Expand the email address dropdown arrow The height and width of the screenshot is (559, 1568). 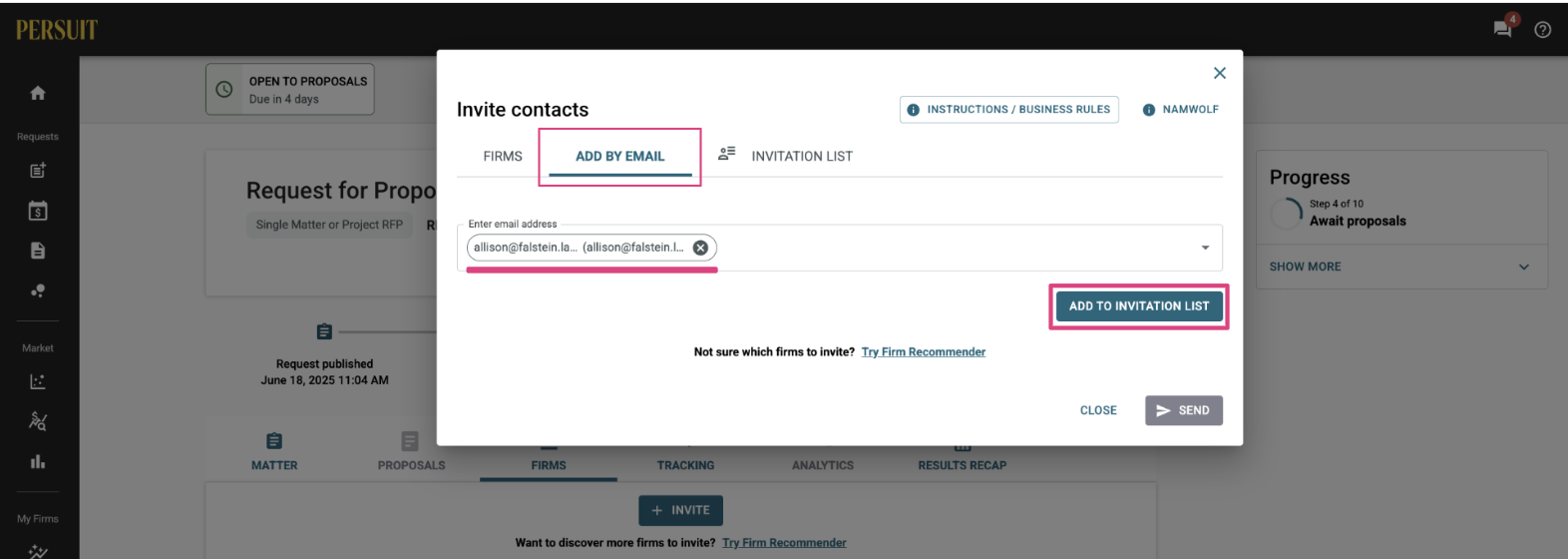(x=1205, y=248)
